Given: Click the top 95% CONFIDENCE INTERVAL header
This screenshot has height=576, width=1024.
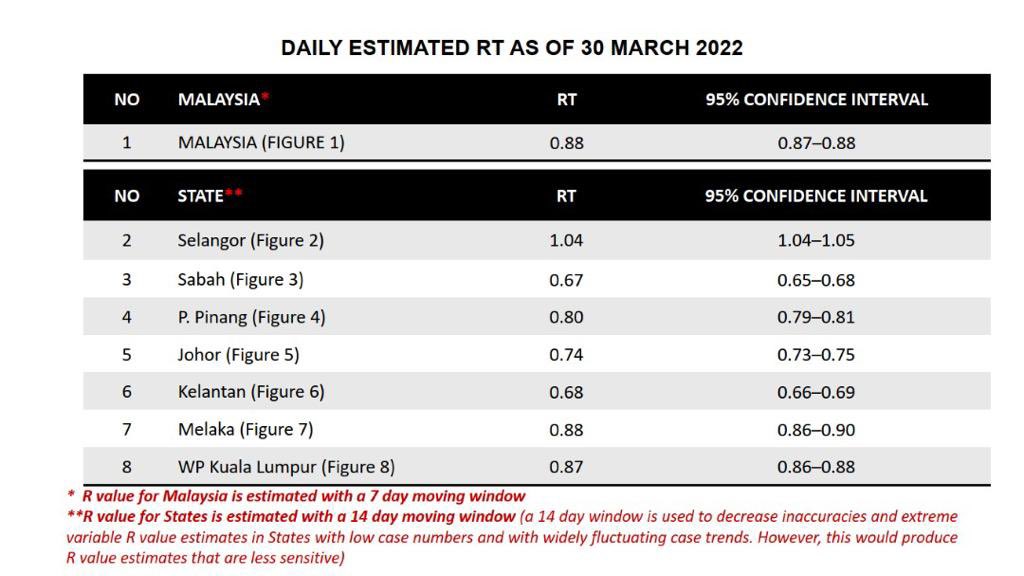Looking at the screenshot, I should pyautogui.click(x=816, y=99).
